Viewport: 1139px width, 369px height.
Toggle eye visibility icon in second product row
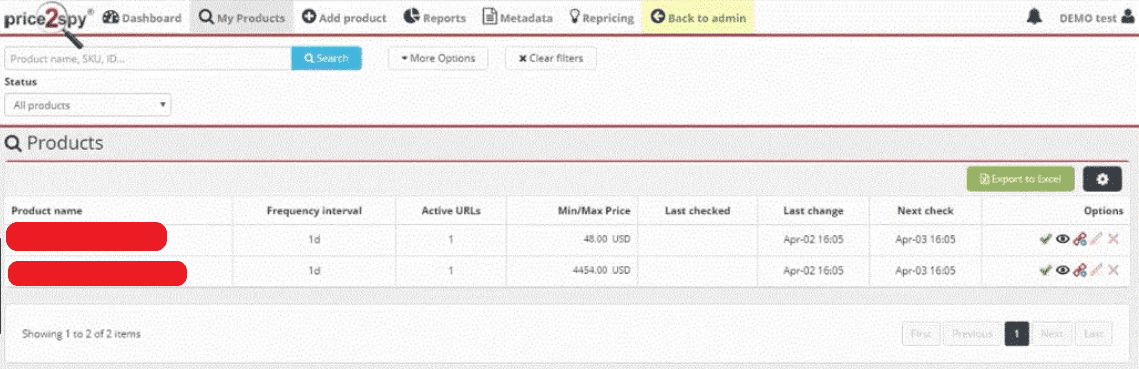point(1062,270)
